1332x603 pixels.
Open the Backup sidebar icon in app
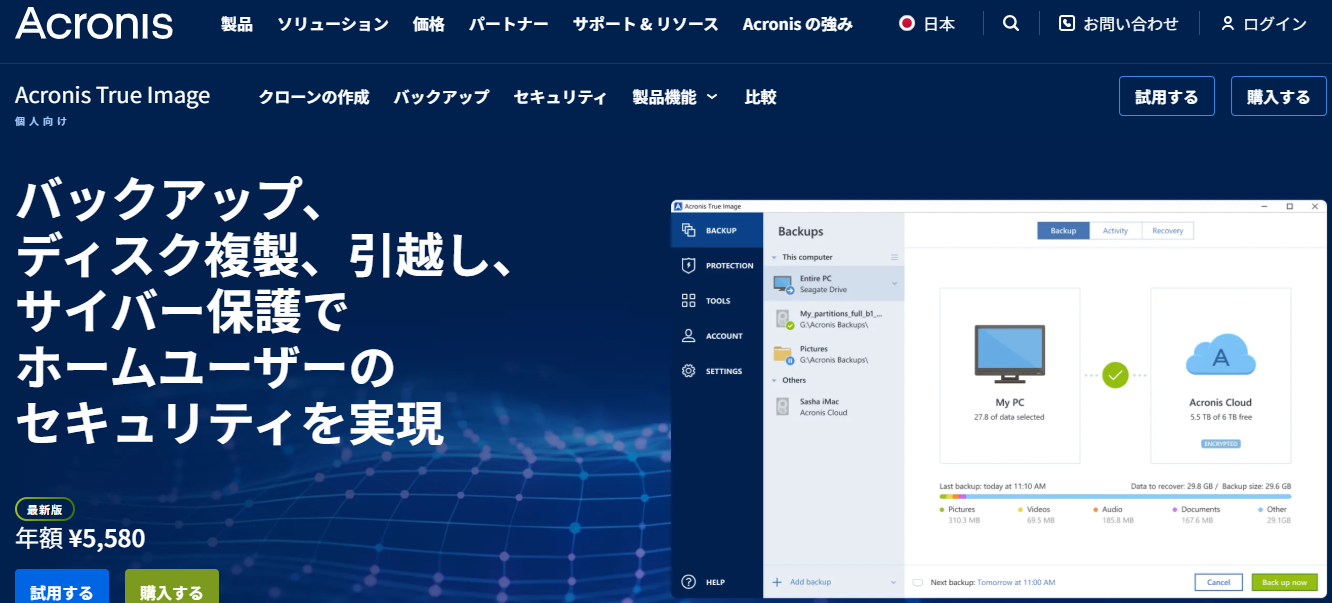coord(688,231)
